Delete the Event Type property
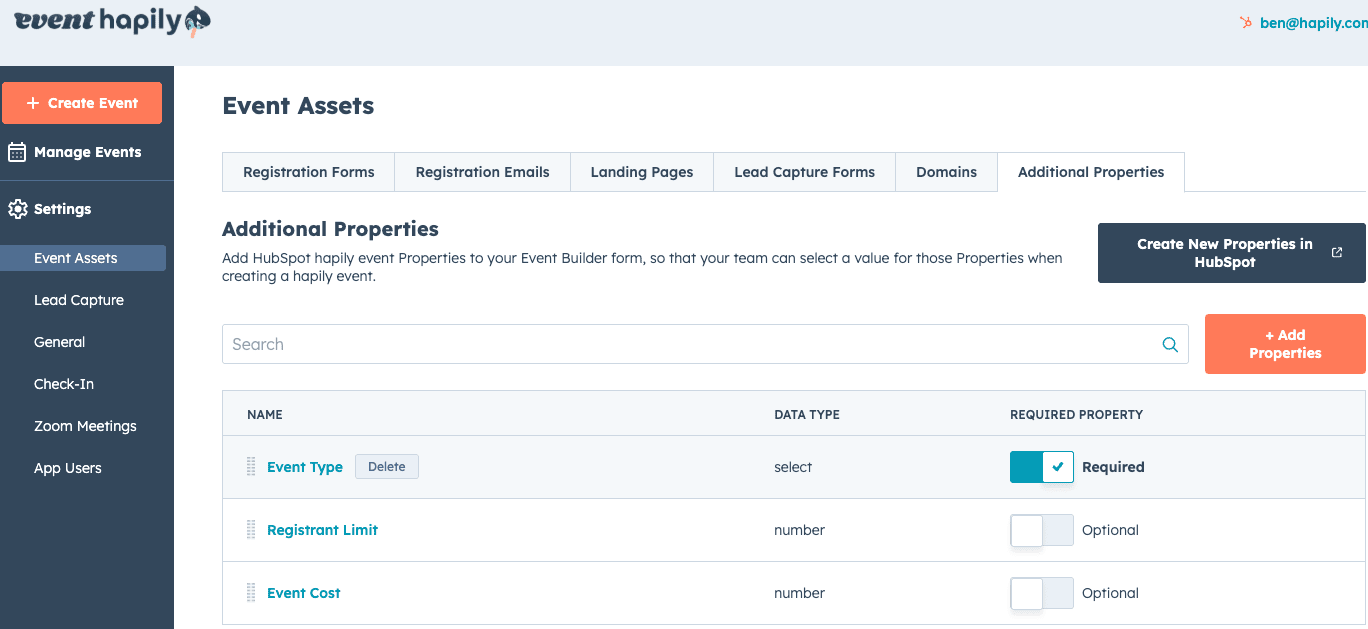The image size is (1368, 629). [387, 466]
